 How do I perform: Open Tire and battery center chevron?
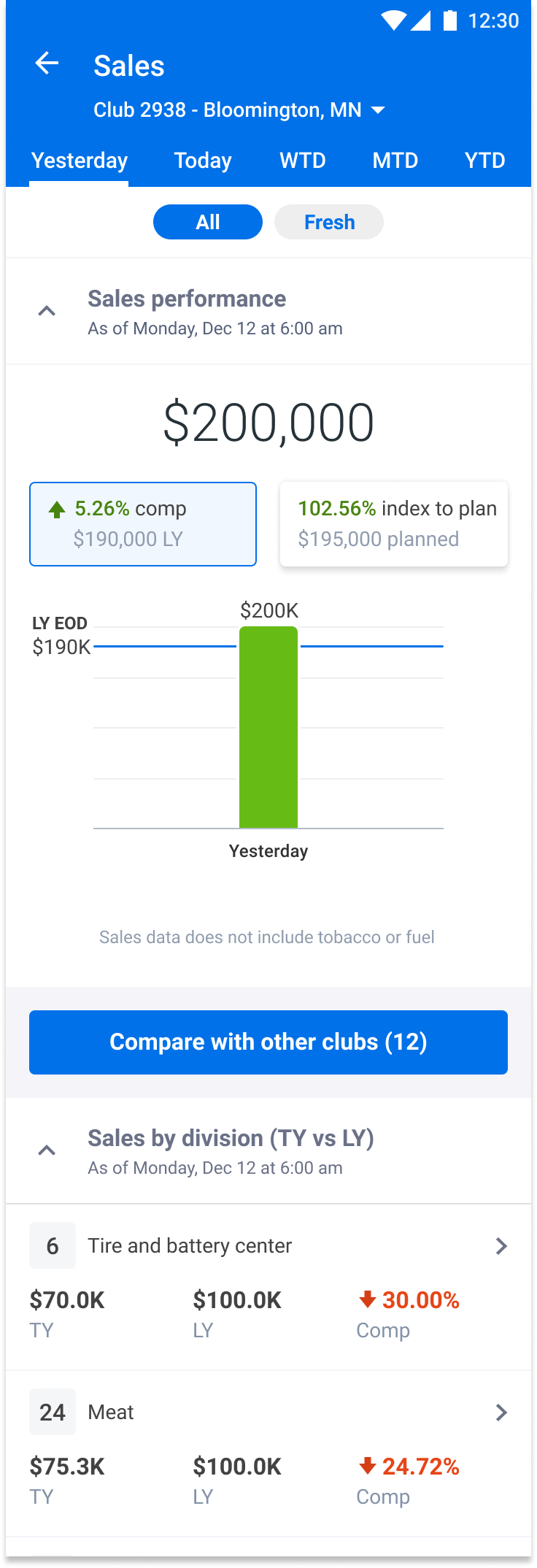click(x=501, y=1246)
